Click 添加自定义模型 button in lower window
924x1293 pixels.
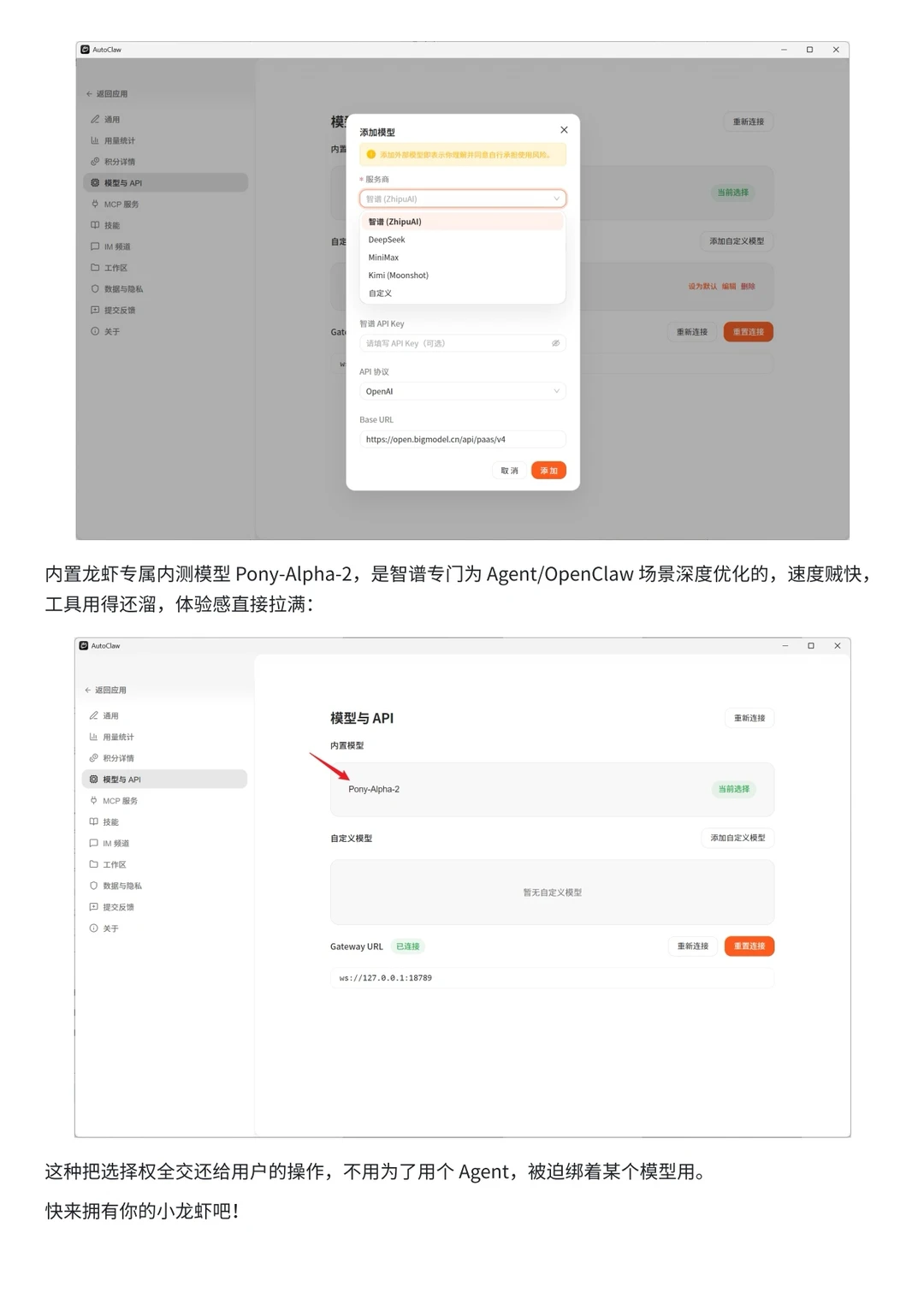tap(737, 838)
